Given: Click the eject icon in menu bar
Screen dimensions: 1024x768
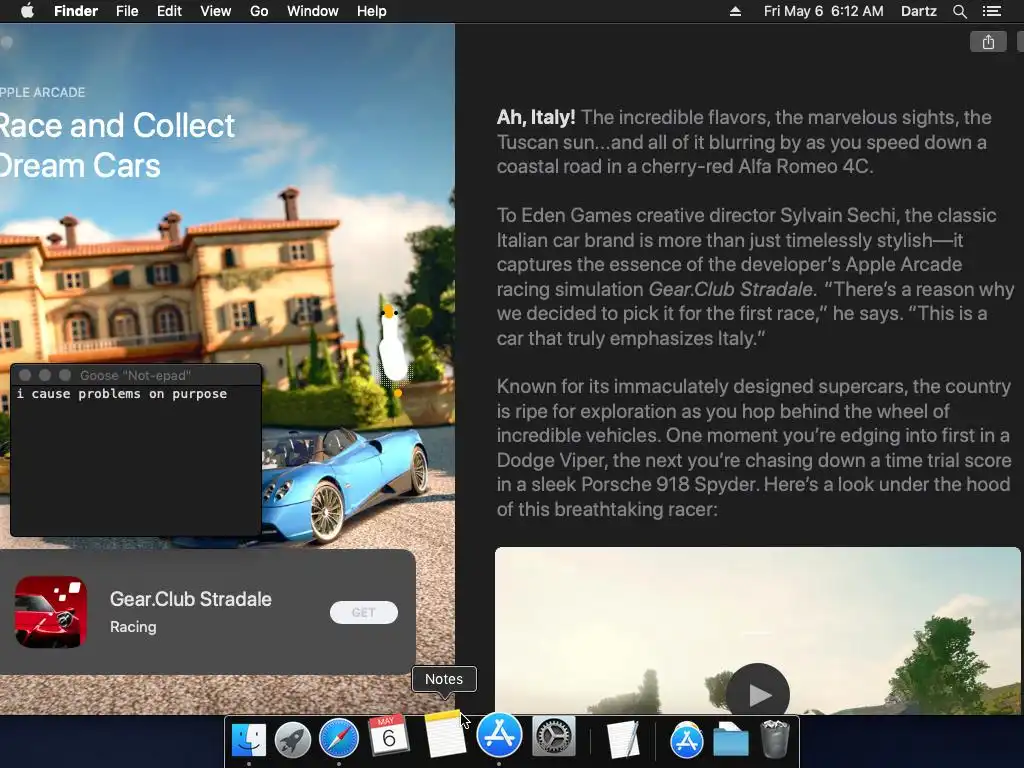Looking at the screenshot, I should (x=735, y=11).
